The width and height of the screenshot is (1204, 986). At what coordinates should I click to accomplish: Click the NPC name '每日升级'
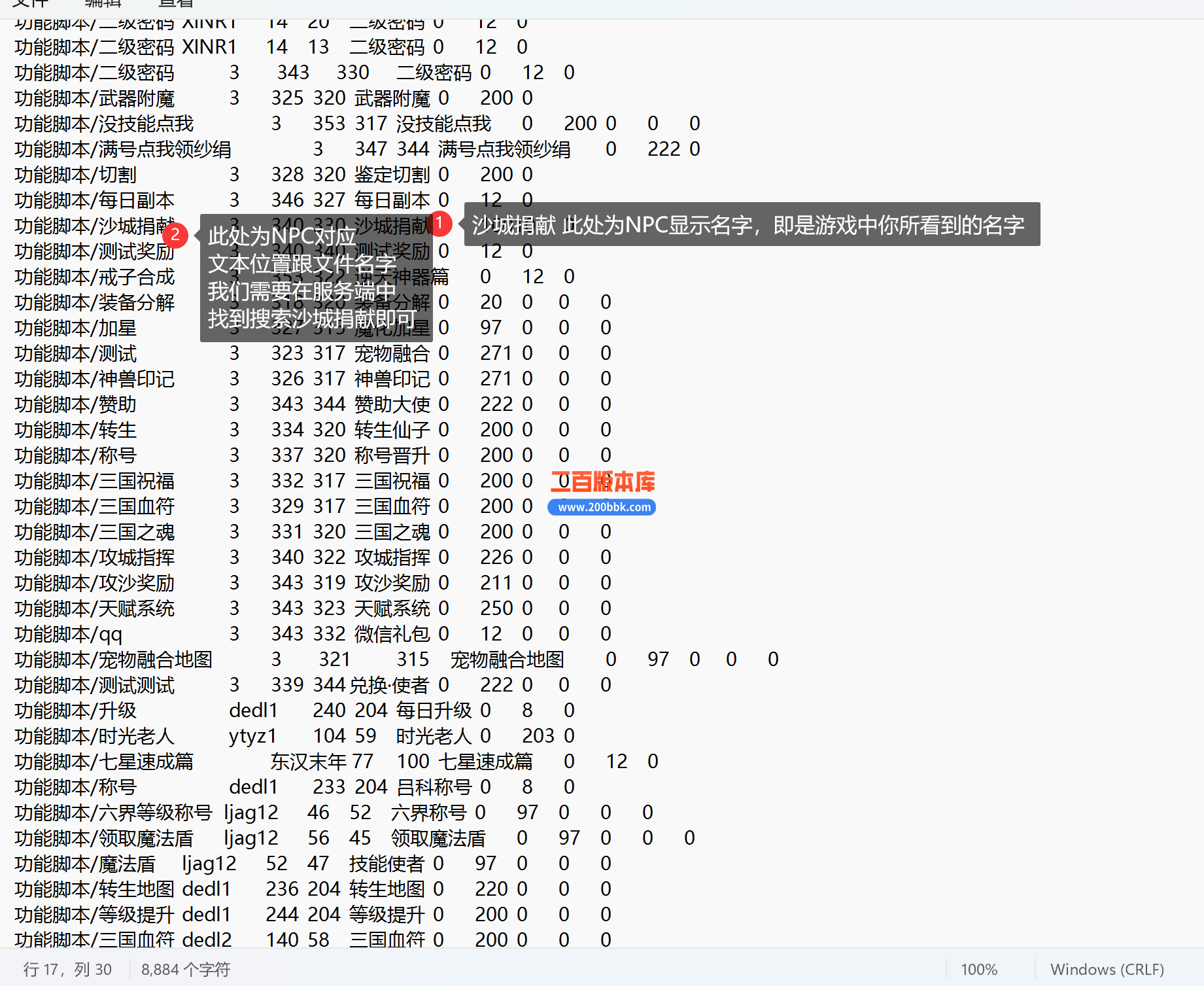point(434,711)
